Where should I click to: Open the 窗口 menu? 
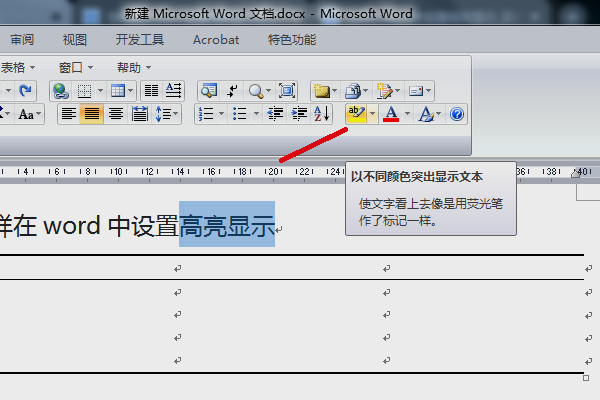pos(76,68)
